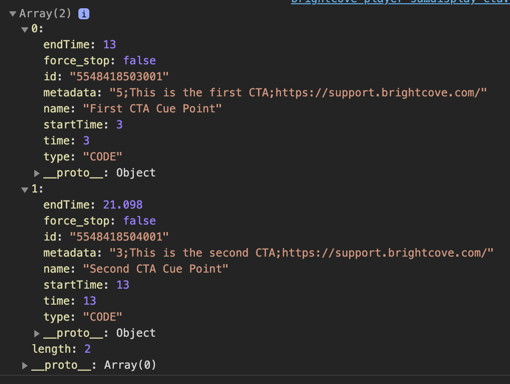The height and width of the screenshot is (384, 510).
Task: Expand __proto__: Object under index 1
Action: pyautogui.click(x=37, y=333)
